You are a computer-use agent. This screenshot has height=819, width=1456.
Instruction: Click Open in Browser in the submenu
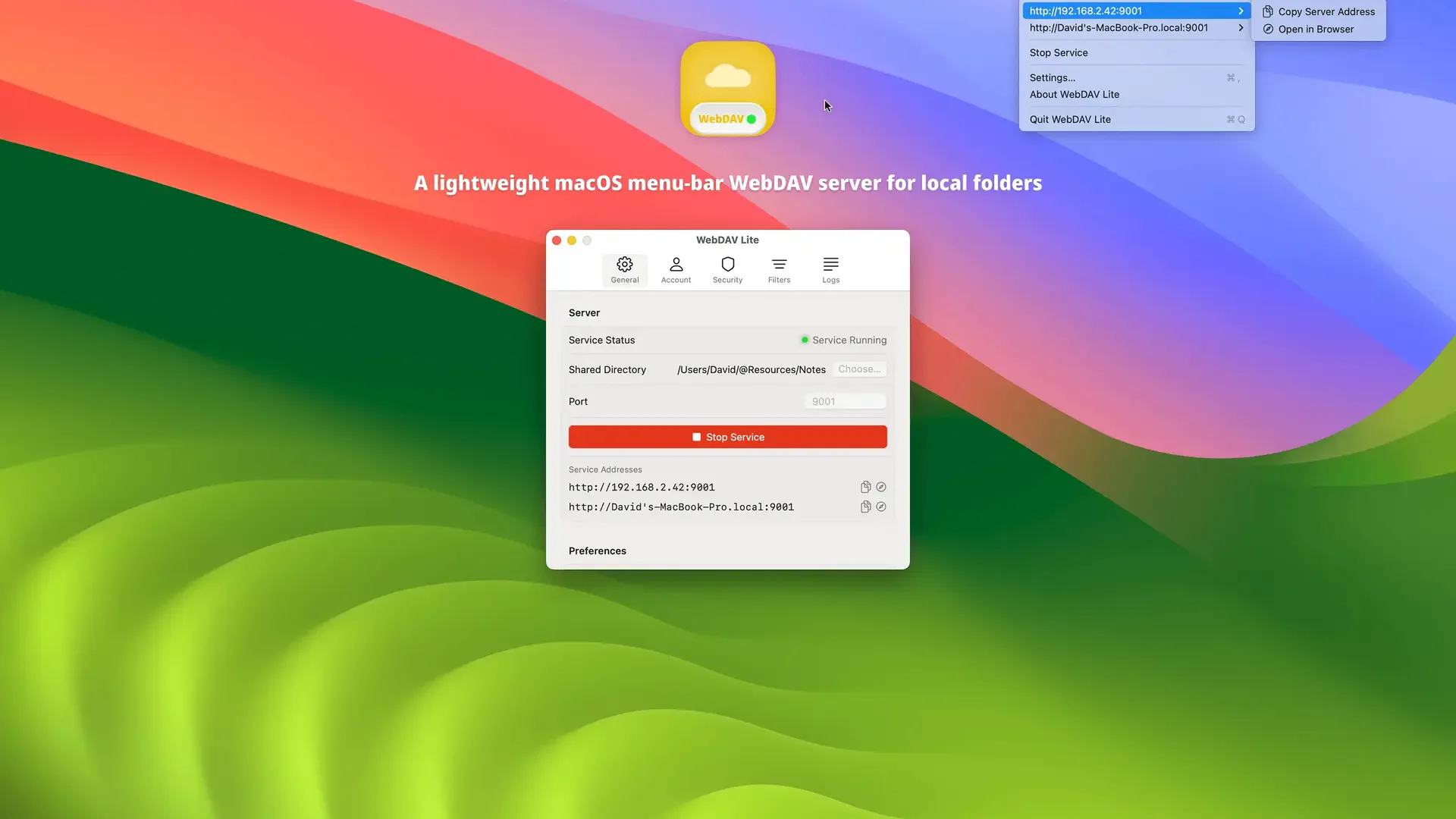pos(1318,29)
